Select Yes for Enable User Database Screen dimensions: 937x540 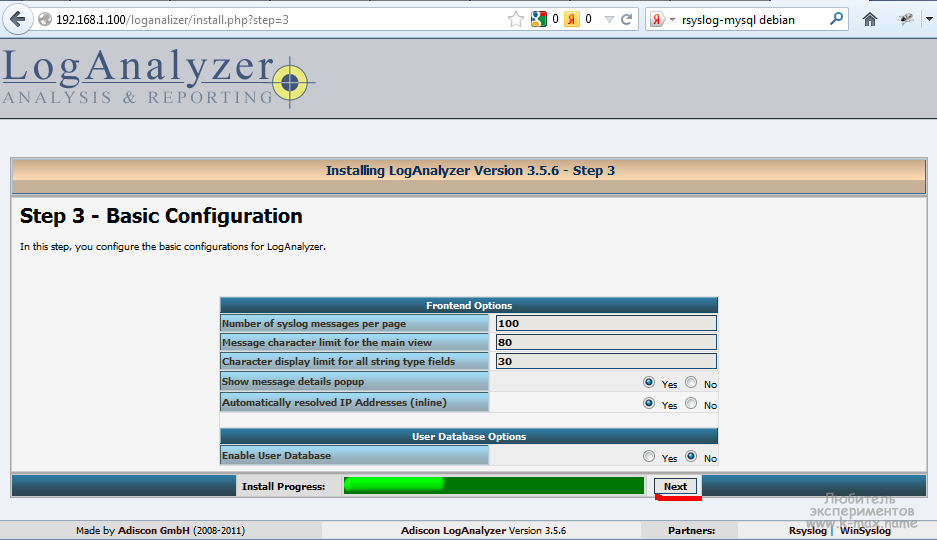point(648,456)
